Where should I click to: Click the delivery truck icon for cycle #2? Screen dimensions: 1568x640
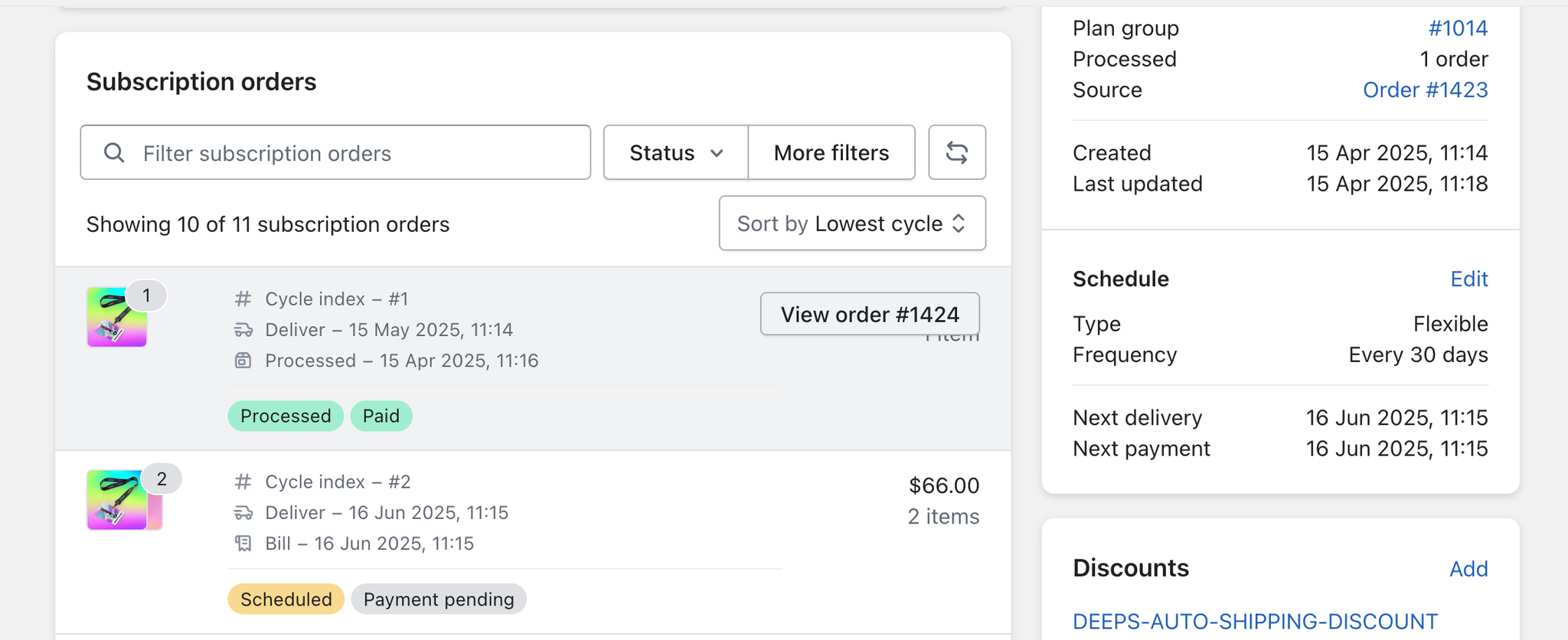(x=243, y=513)
